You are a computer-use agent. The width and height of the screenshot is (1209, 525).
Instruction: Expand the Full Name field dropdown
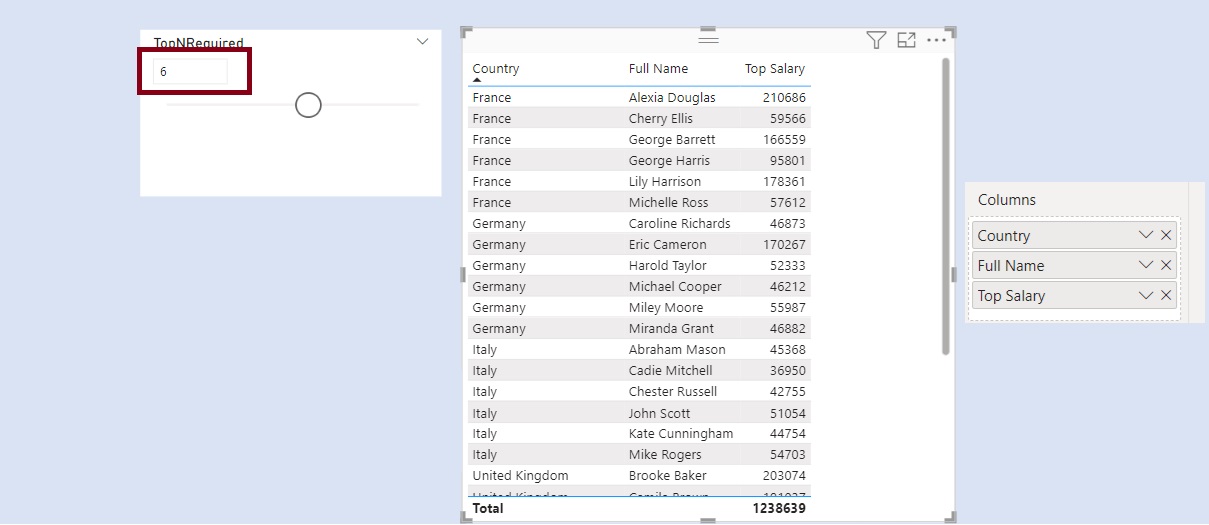tap(1146, 266)
